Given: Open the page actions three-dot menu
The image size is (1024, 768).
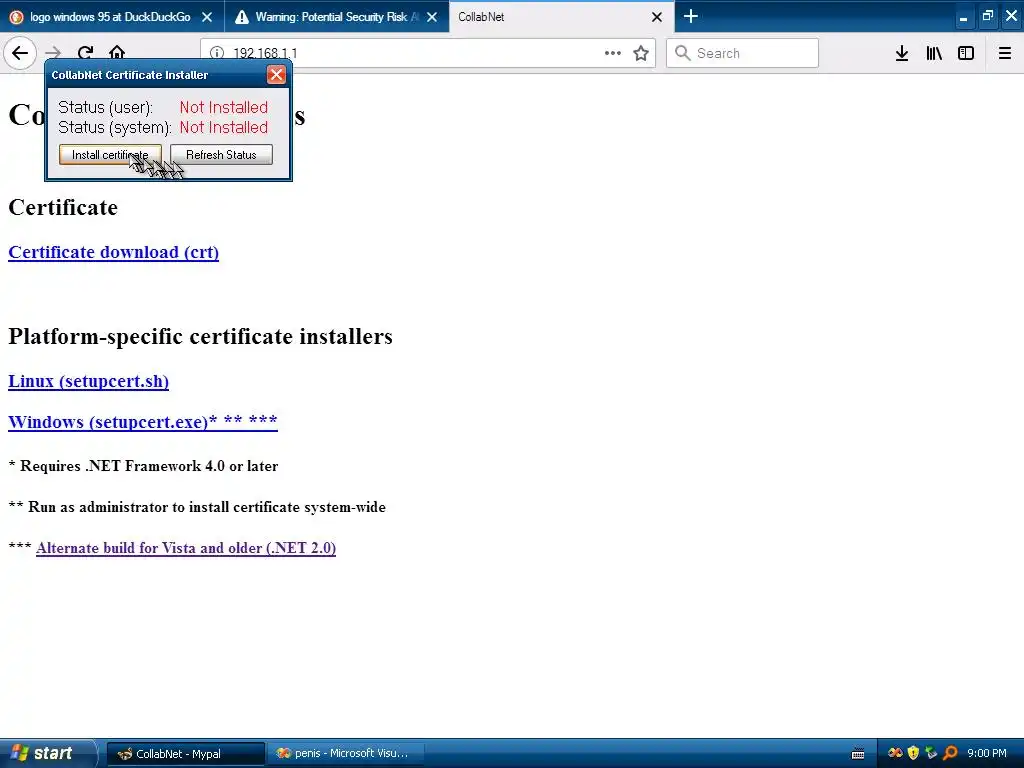Looking at the screenshot, I should [x=613, y=53].
